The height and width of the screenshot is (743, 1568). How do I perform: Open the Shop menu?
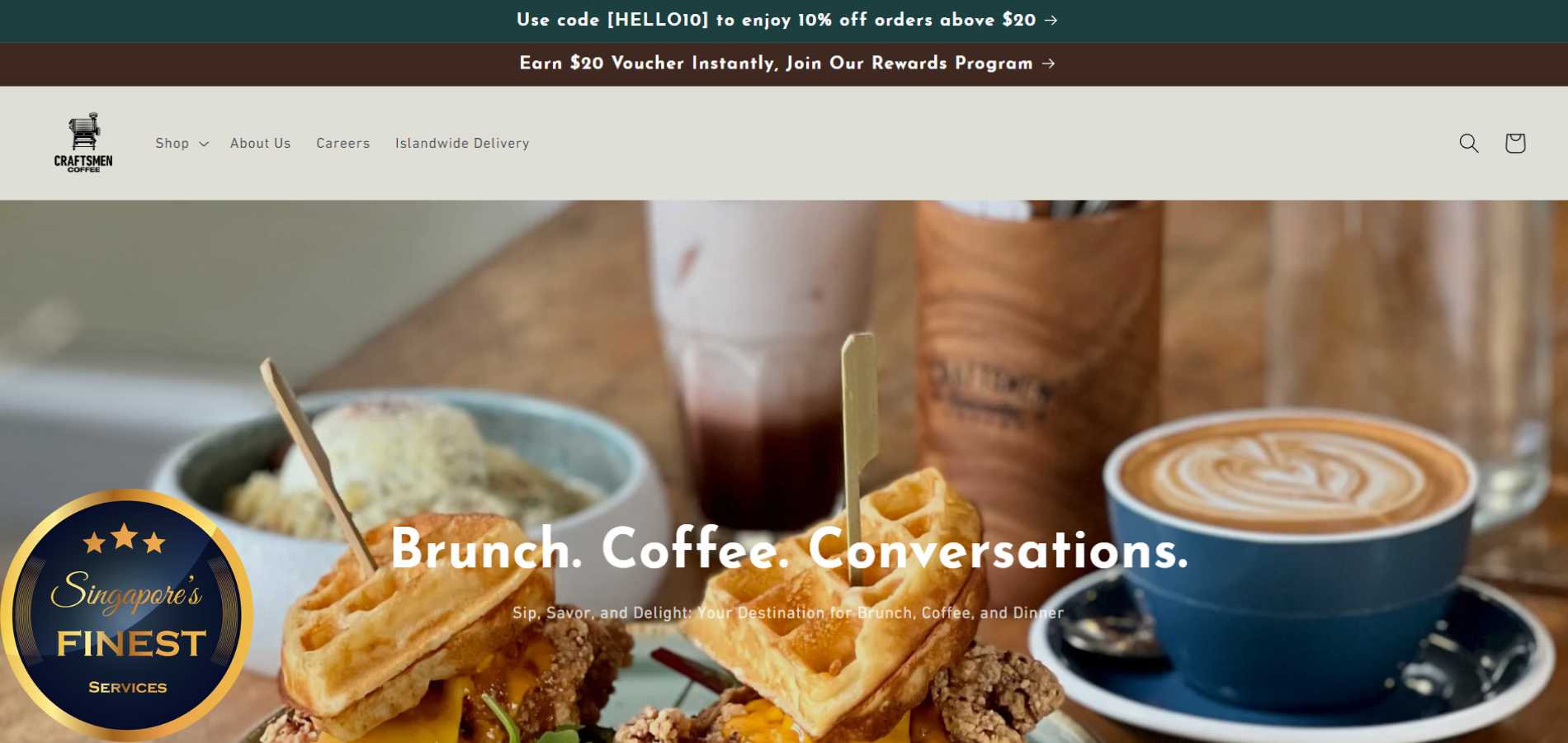pos(182,143)
